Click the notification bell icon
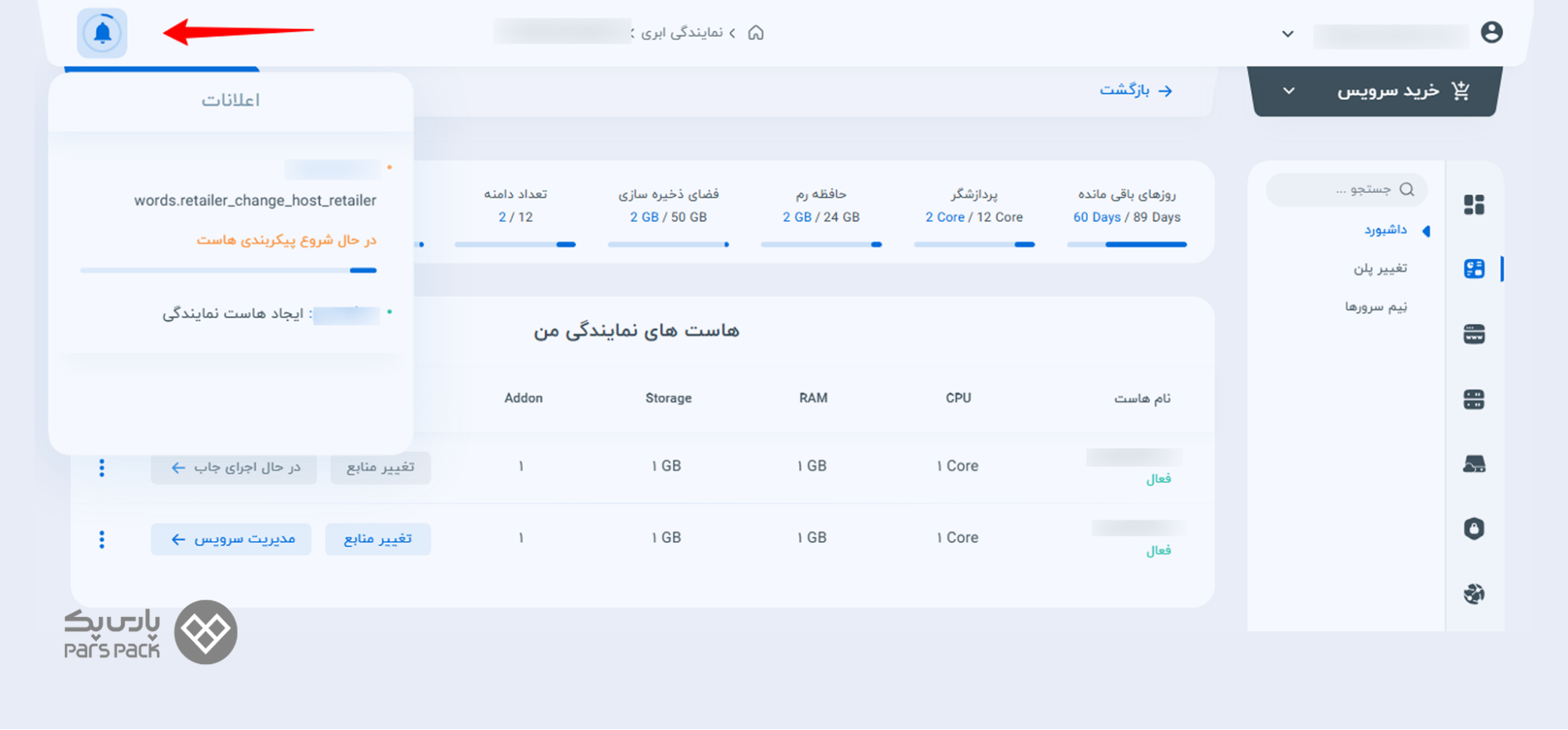 click(102, 33)
